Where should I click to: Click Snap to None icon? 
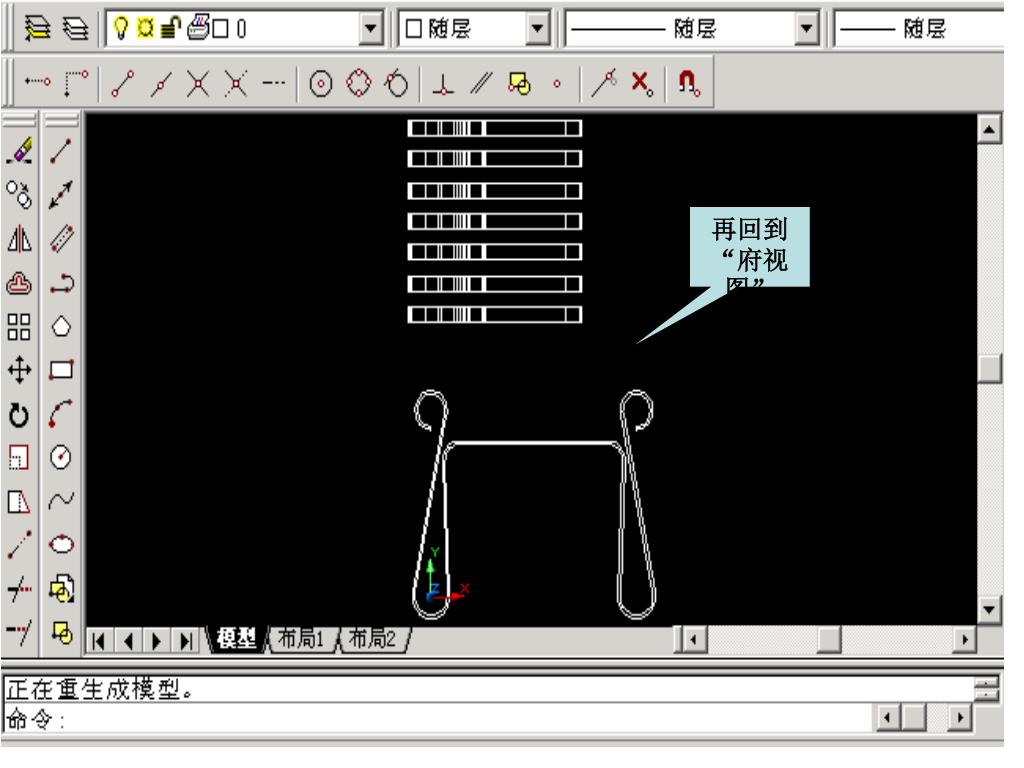pos(641,84)
